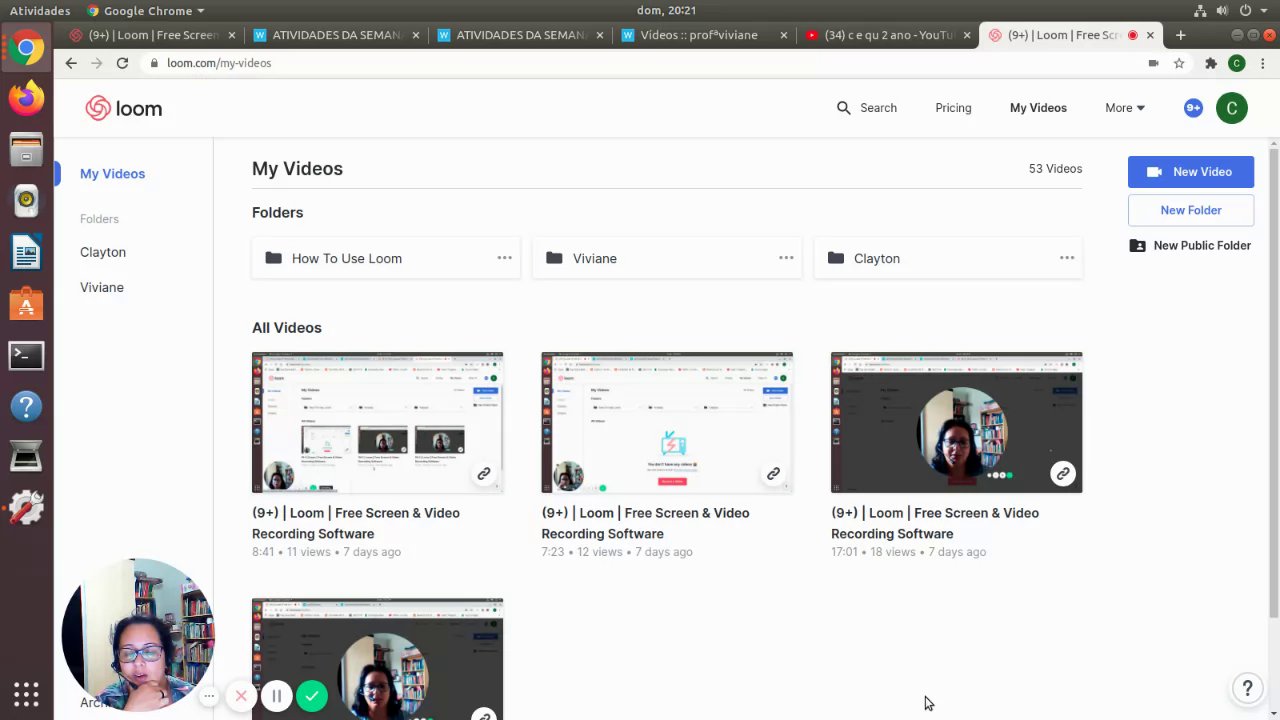Open Viviane folder in the left sidebar
This screenshot has width=1280, height=720.
pyautogui.click(x=102, y=287)
